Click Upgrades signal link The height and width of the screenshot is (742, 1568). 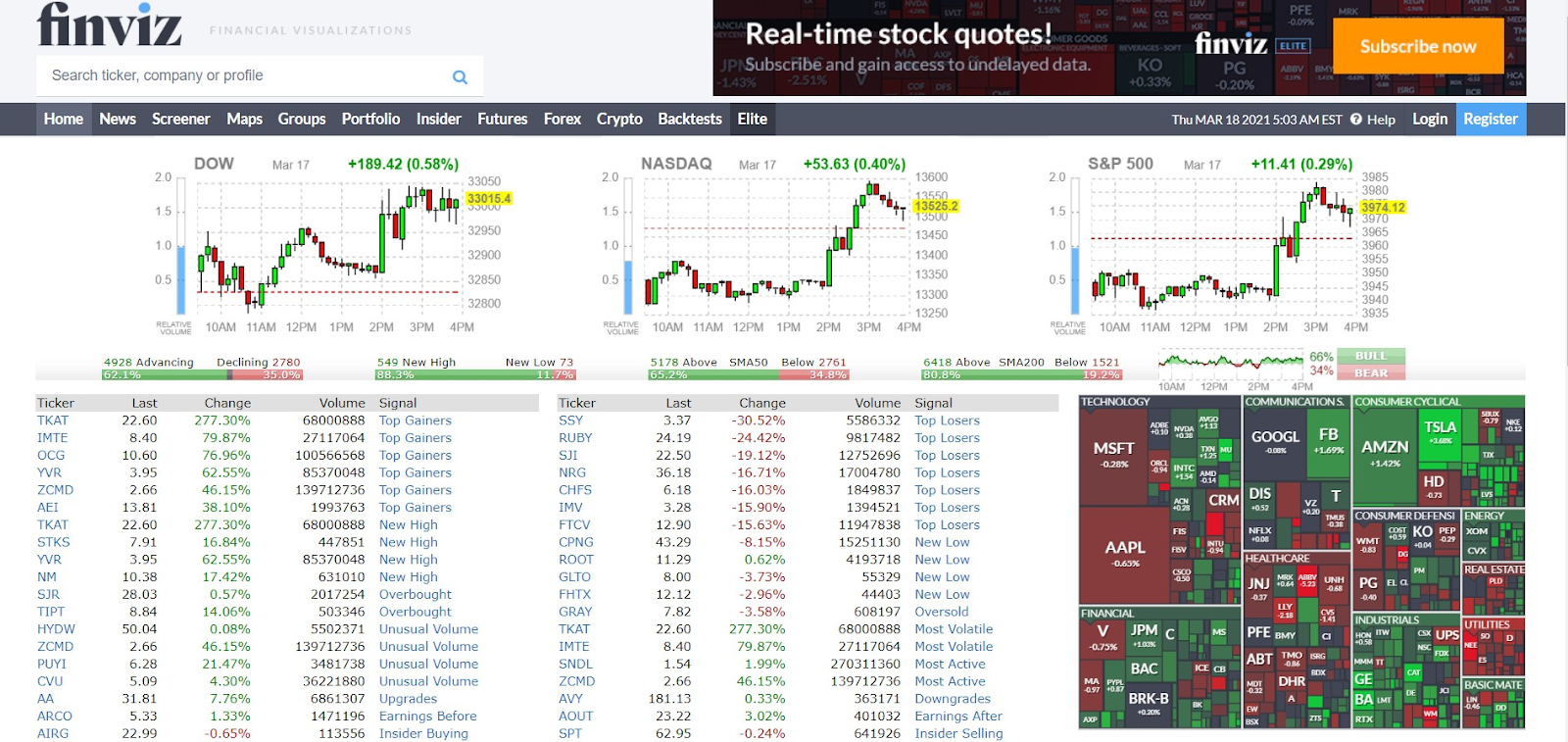pyautogui.click(x=408, y=699)
